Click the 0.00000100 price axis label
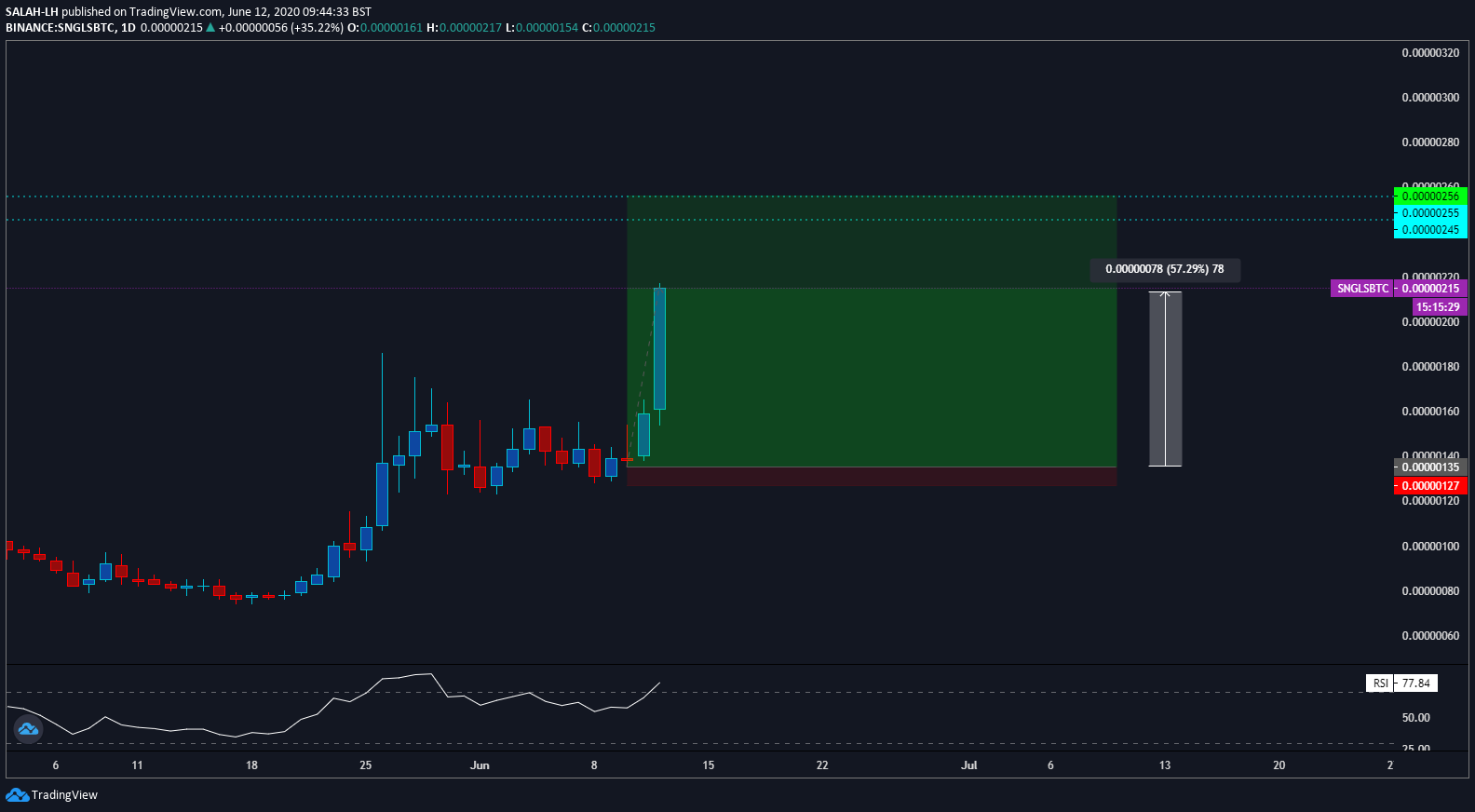Image resolution: width=1475 pixels, height=812 pixels. [1430, 547]
